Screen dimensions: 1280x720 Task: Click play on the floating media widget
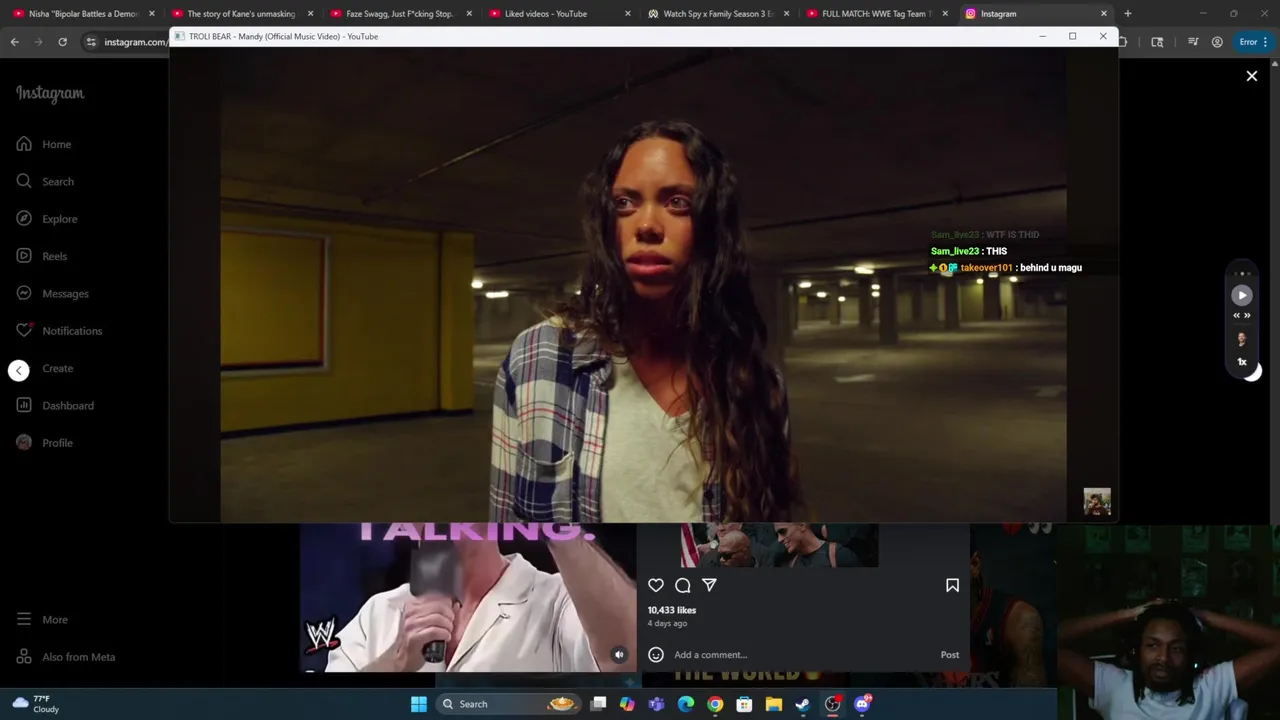point(1242,295)
